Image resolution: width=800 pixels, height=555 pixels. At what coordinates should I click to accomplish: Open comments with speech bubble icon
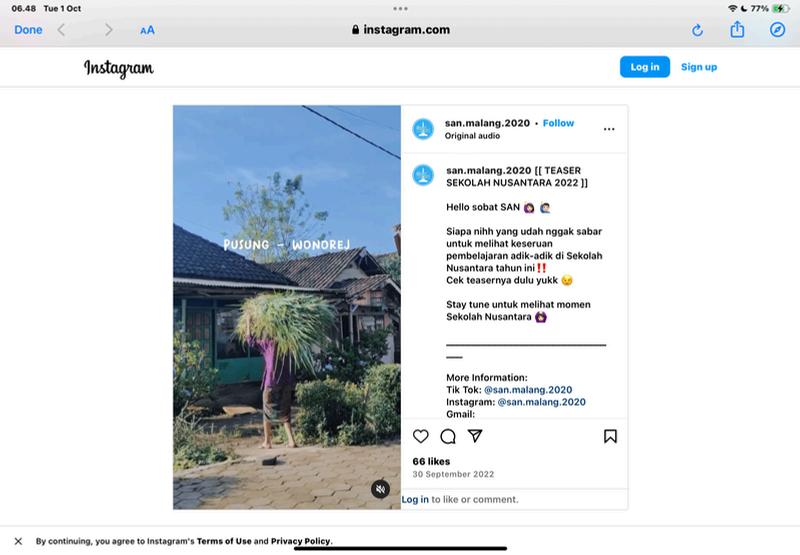click(x=448, y=436)
